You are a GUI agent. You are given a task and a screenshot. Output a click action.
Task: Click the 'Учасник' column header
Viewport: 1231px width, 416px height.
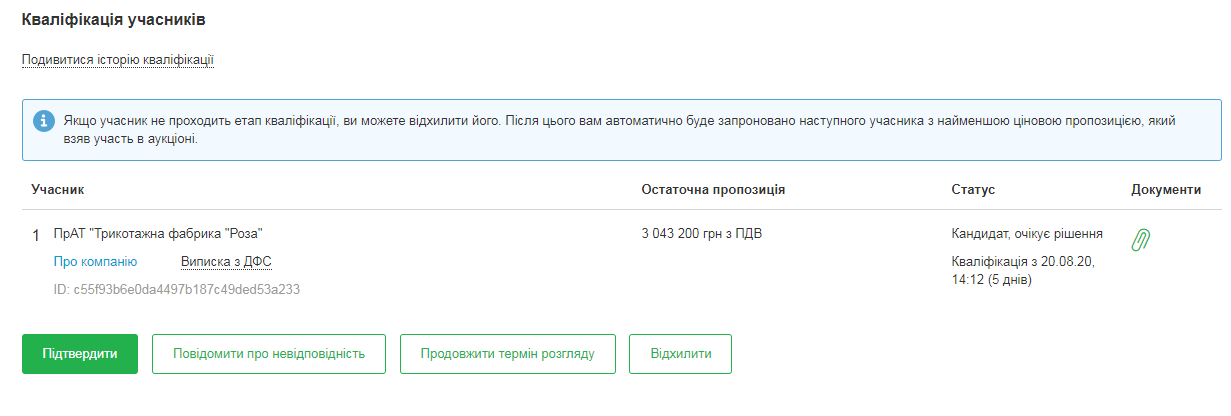point(58,190)
